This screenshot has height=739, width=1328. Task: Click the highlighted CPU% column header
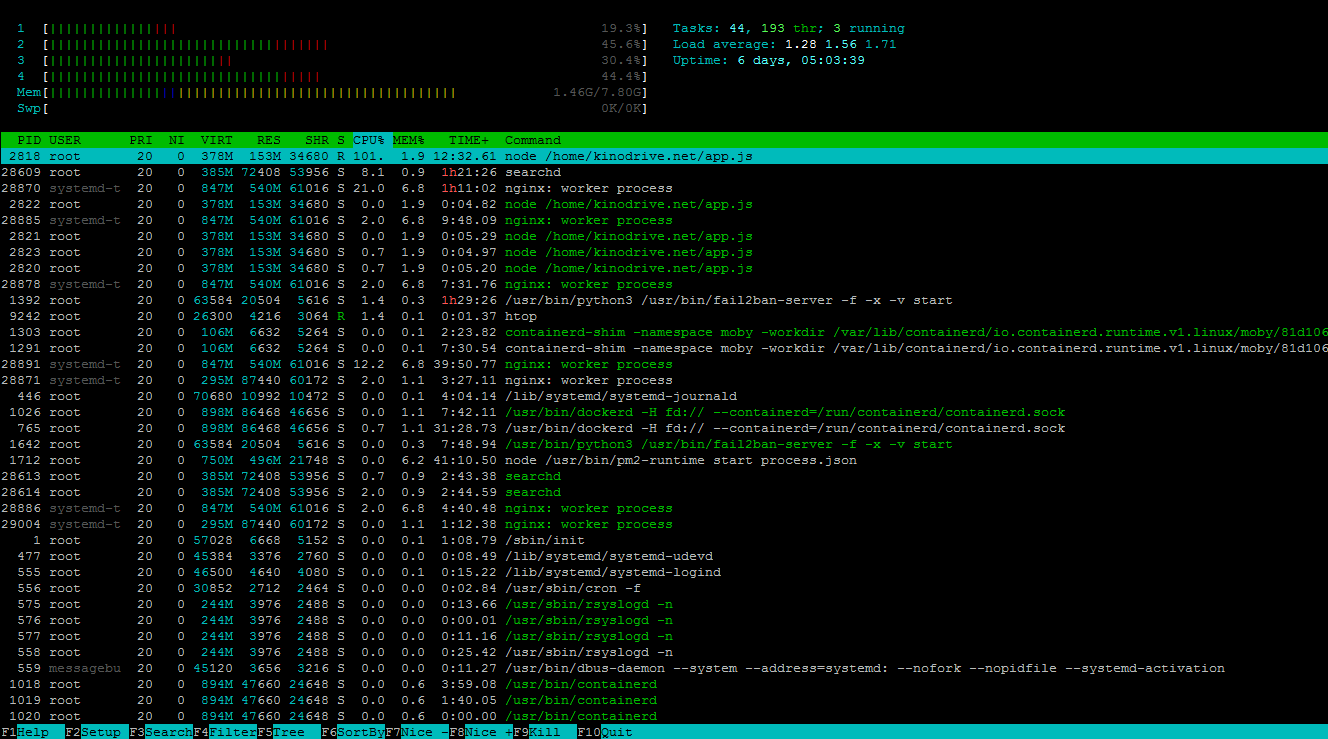pyautogui.click(x=369, y=140)
